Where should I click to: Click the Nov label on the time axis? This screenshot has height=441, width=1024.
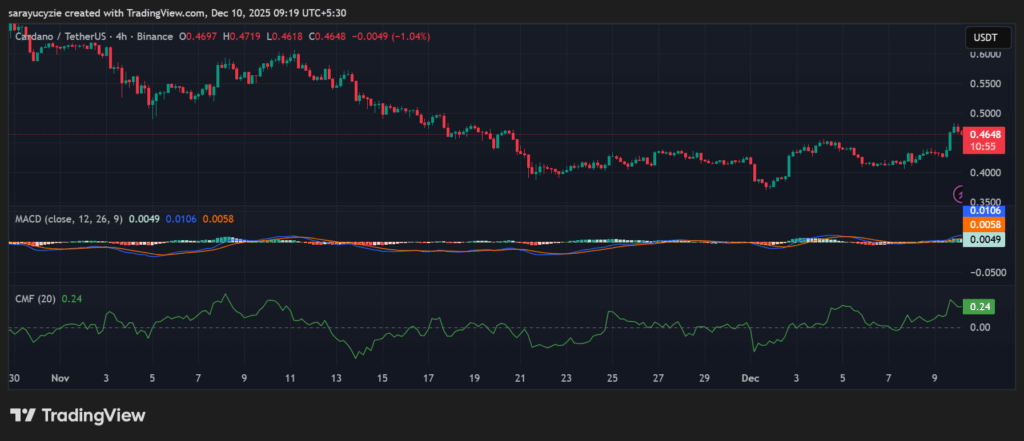(x=58, y=380)
